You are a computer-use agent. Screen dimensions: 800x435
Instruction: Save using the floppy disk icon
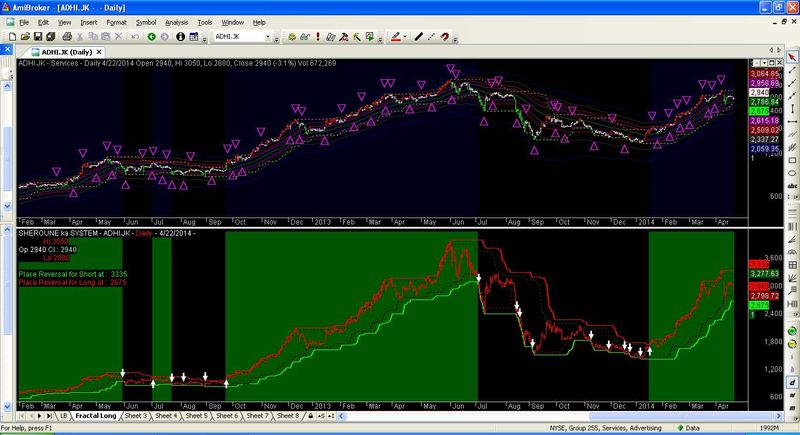coord(38,37)
